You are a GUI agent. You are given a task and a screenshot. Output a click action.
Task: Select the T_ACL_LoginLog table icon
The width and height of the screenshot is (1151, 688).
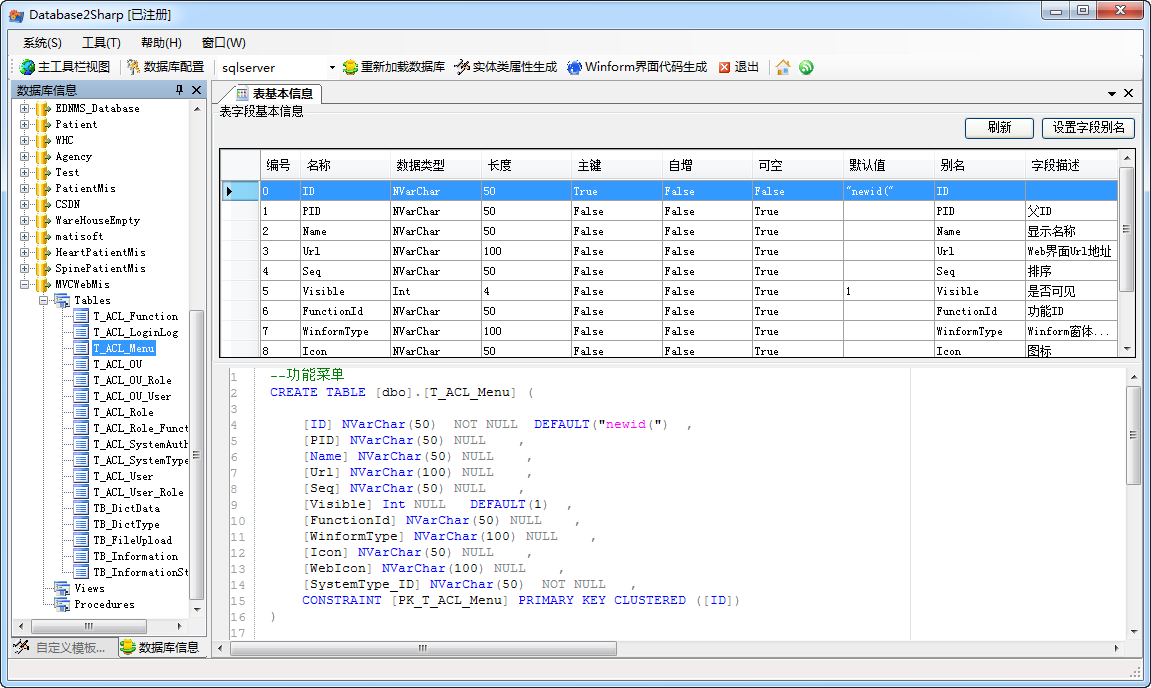81,333
